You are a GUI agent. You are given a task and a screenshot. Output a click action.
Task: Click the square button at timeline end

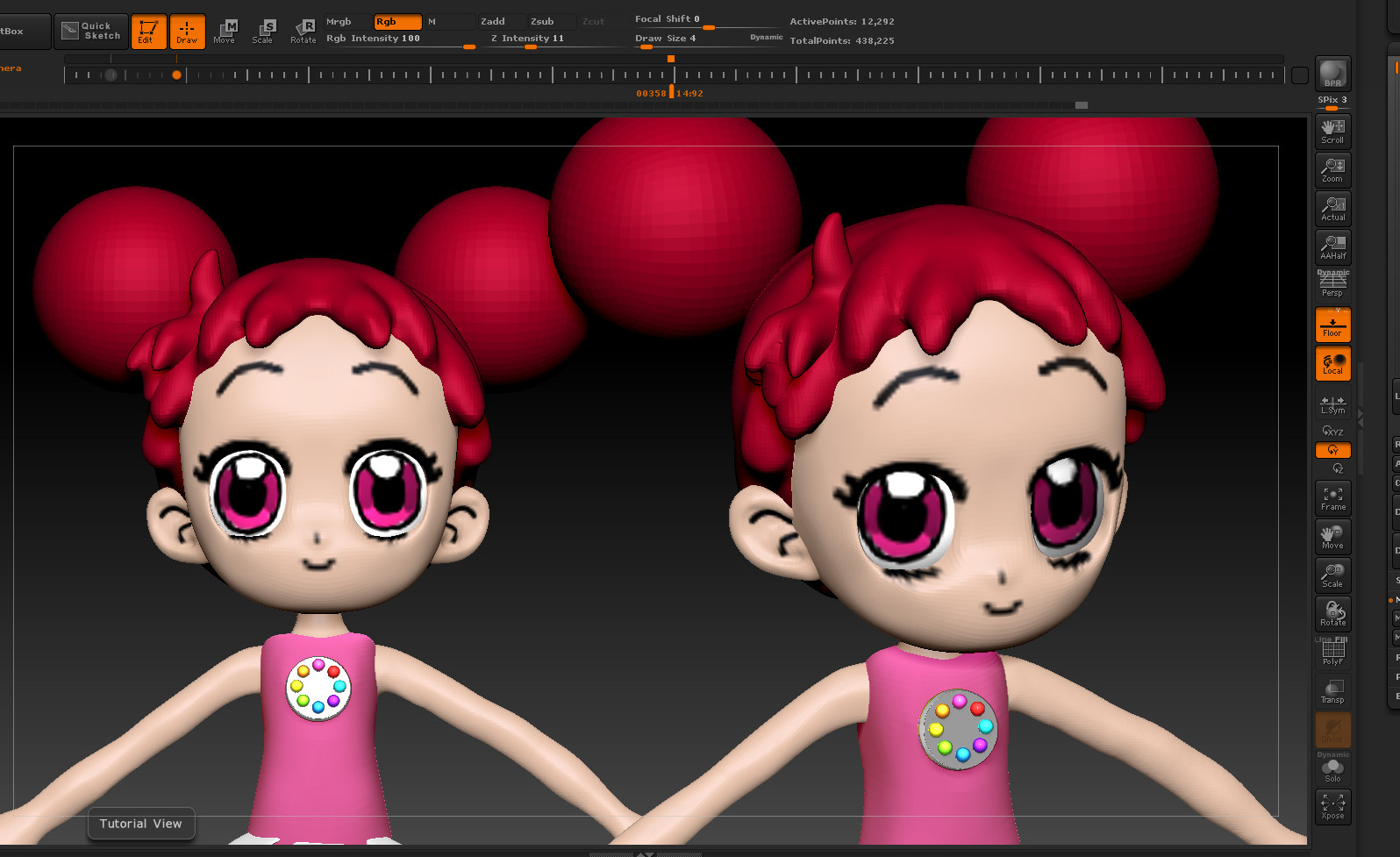click(1300, 75)
